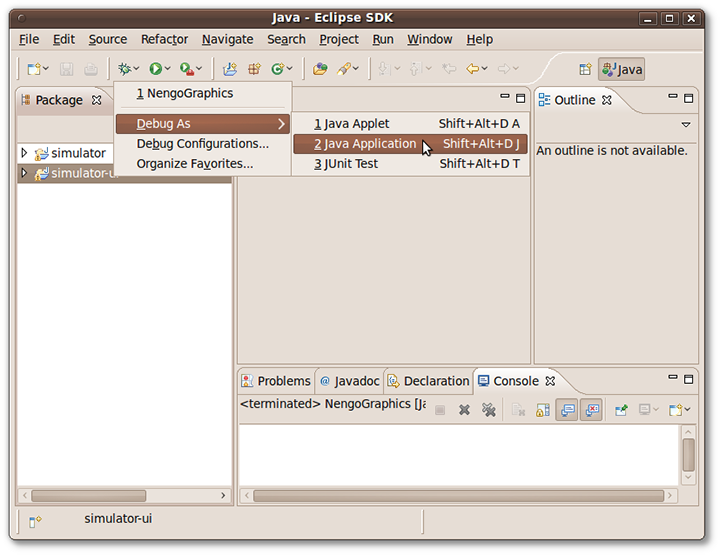The width and height of the screenshot is (720, 555).
Task: Minimize the Outline view panel
Action: pyautogui.click(x=673, y=96)
